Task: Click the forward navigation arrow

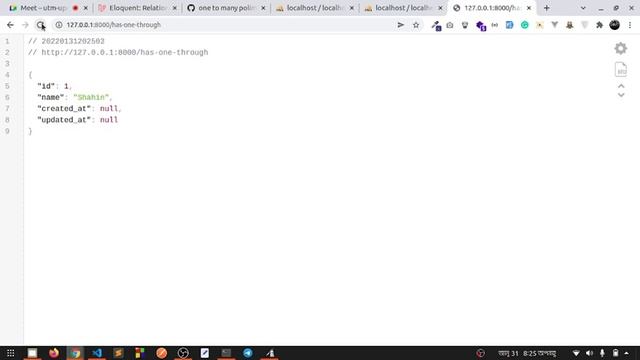Action: coord(25,25)
